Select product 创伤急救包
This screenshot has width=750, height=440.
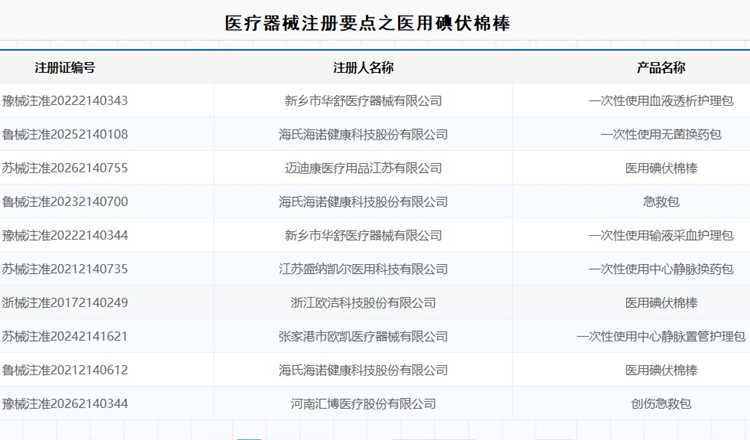pyautogui.click(x=661, y=404)
